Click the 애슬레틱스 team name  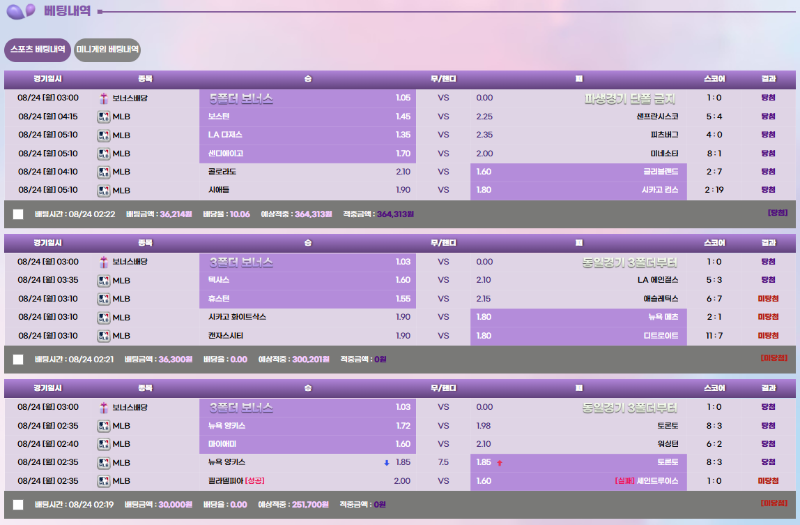pyautogui.click(x=661, y=299)
